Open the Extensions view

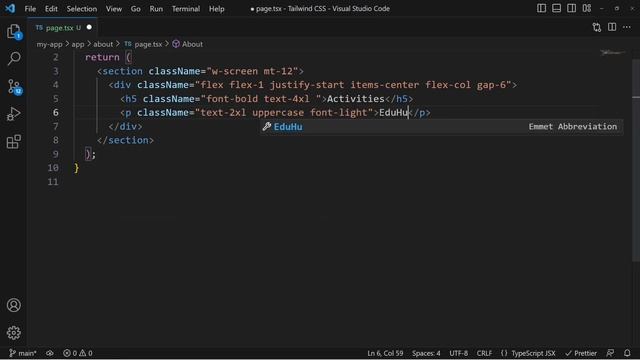(x=13, y=142)
